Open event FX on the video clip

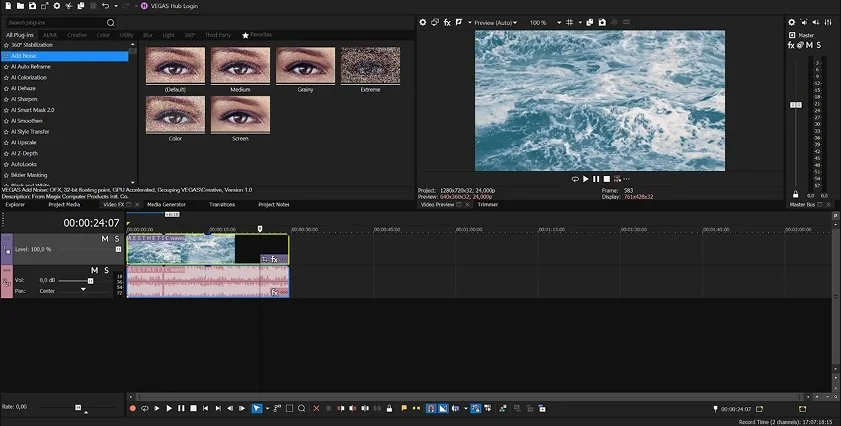tap(275, 259)
